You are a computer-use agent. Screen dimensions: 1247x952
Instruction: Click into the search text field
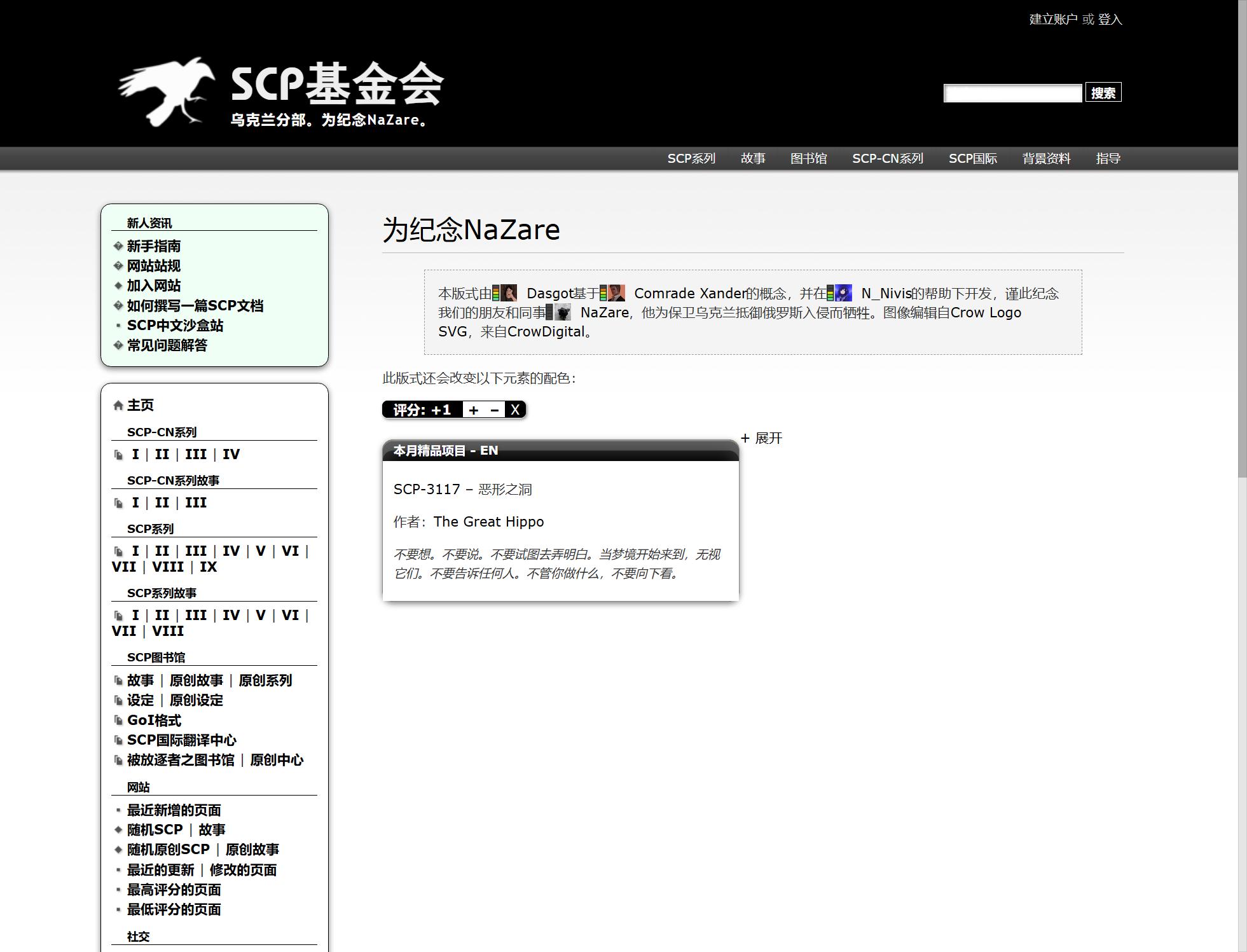1012,93
